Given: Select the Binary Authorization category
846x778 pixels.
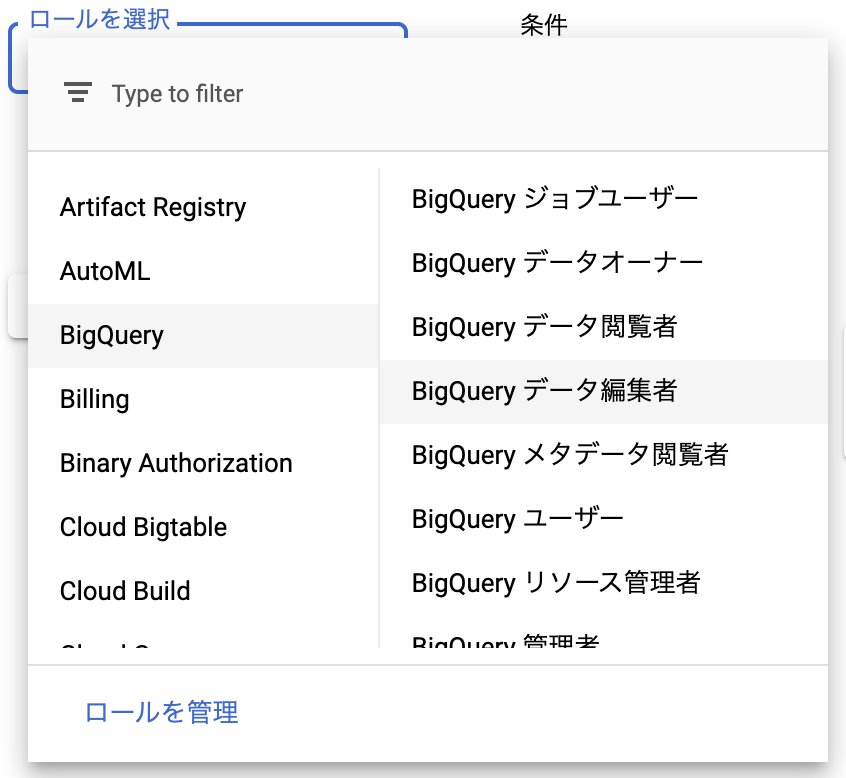Looking at the screenshot, I should 176,463.
